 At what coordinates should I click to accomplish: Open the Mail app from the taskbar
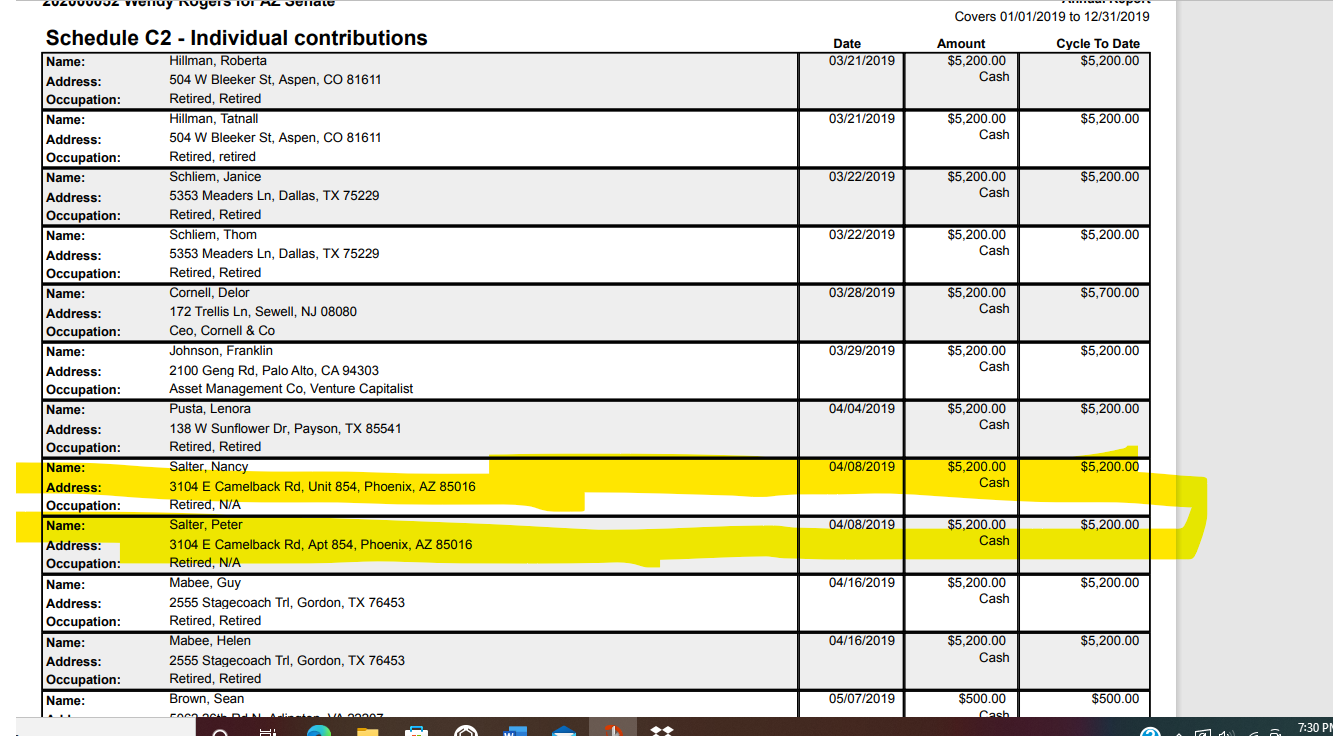pyautogui.click(x=563, y=729)
